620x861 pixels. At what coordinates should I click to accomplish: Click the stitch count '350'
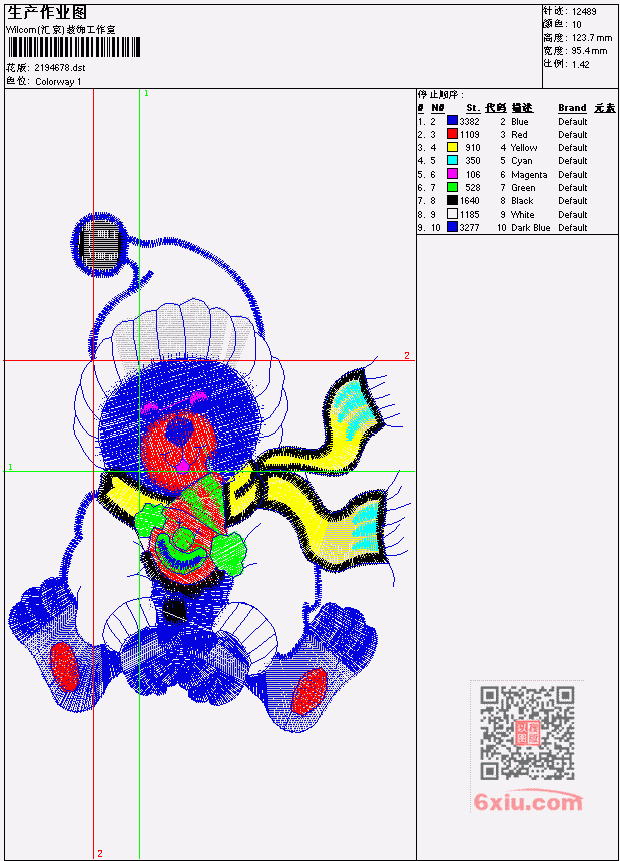pyautogui.click(x=472, y=161)
